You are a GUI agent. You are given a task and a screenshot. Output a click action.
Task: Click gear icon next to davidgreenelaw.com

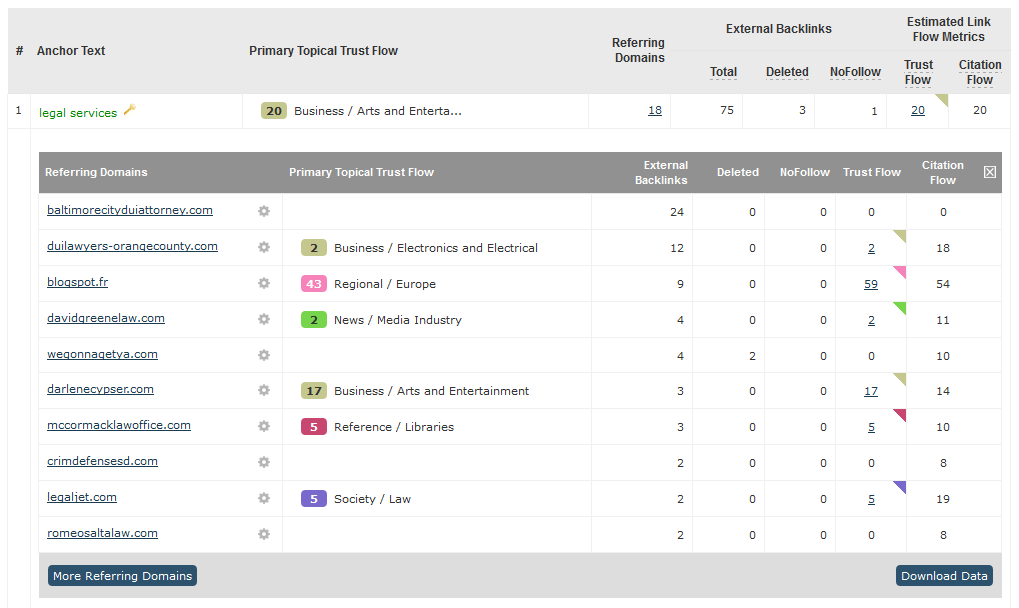264,319
